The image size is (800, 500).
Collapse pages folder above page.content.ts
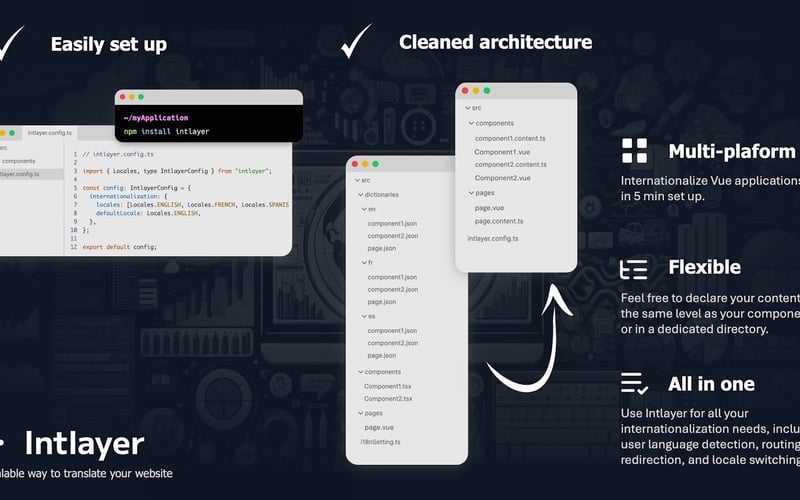pyautogui.click(x=471, y=193)
